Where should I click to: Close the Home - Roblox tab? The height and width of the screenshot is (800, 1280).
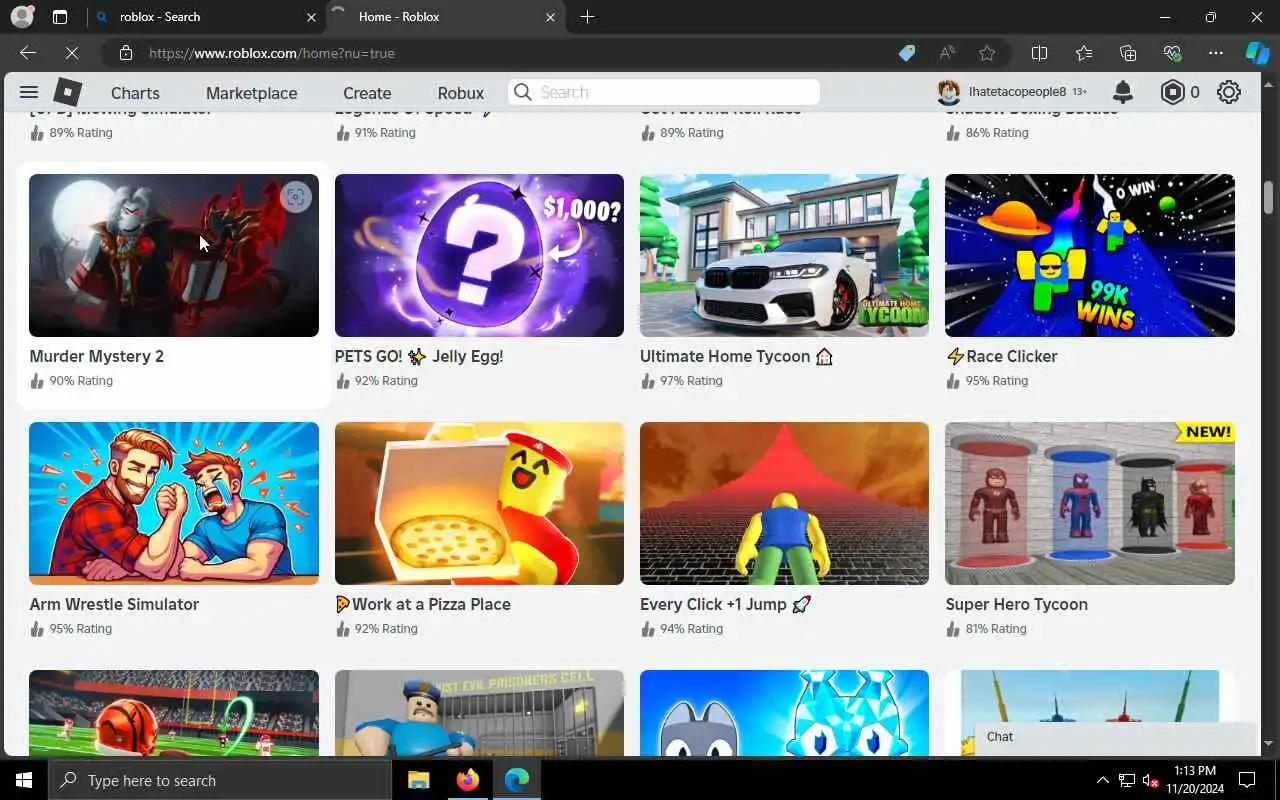(551, 17)
